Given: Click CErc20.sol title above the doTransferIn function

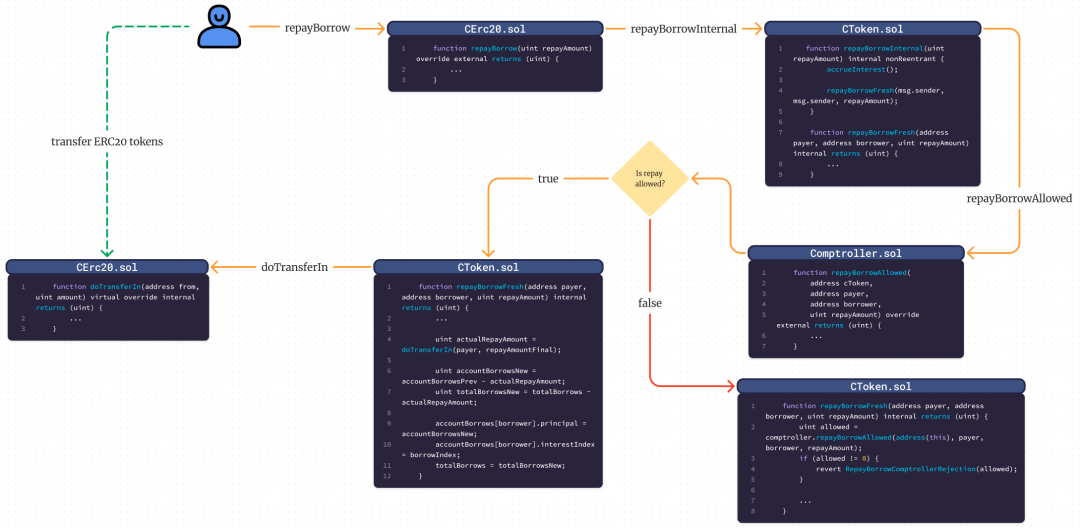Looking at the screenshot, I should (107, 267).
